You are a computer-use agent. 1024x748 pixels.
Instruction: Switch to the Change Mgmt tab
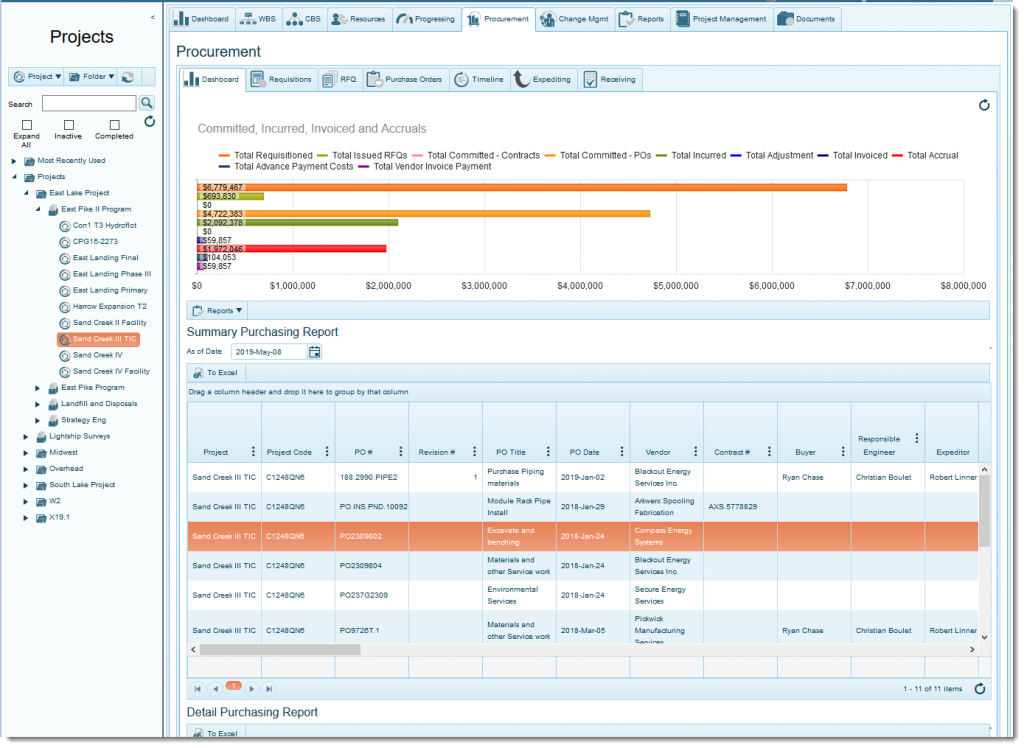576,18
